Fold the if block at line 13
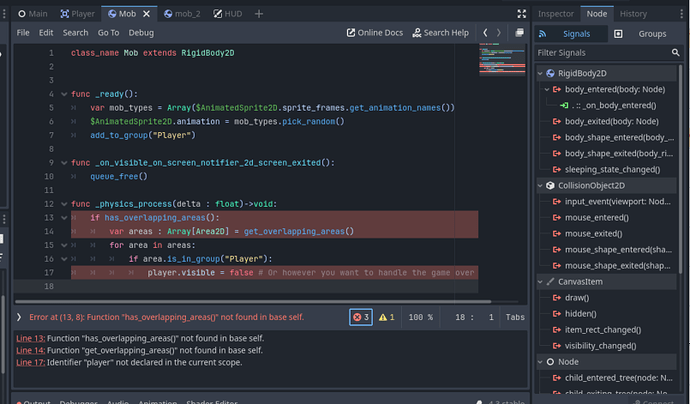Viewport: 690px width, 404px height. pos(64,218)
